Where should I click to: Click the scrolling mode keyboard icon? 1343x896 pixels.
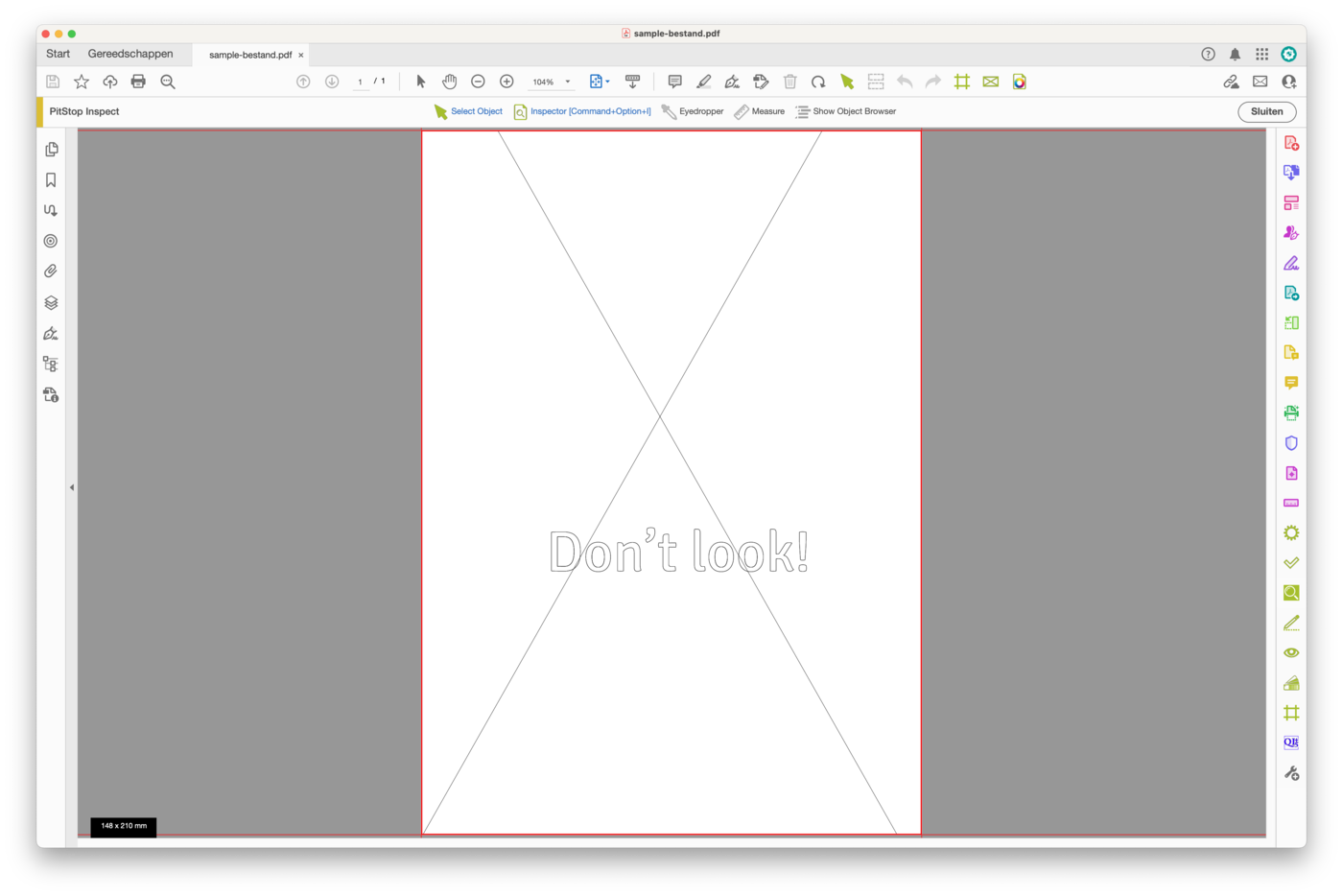632,83
